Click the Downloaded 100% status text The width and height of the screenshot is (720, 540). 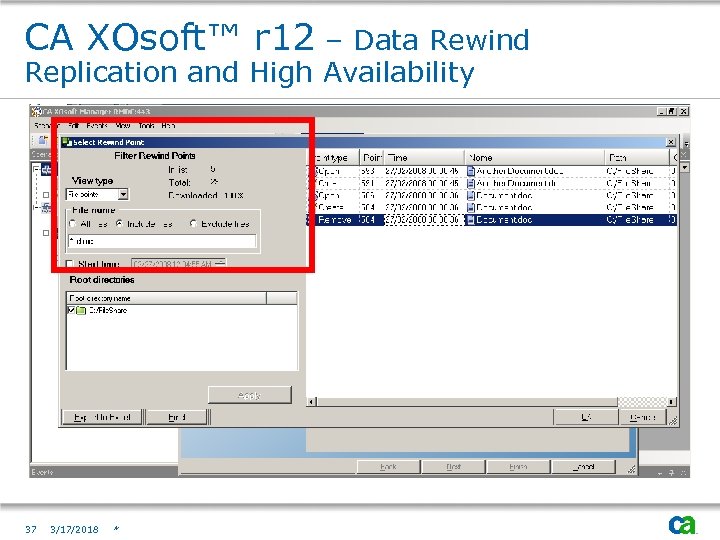206,195
